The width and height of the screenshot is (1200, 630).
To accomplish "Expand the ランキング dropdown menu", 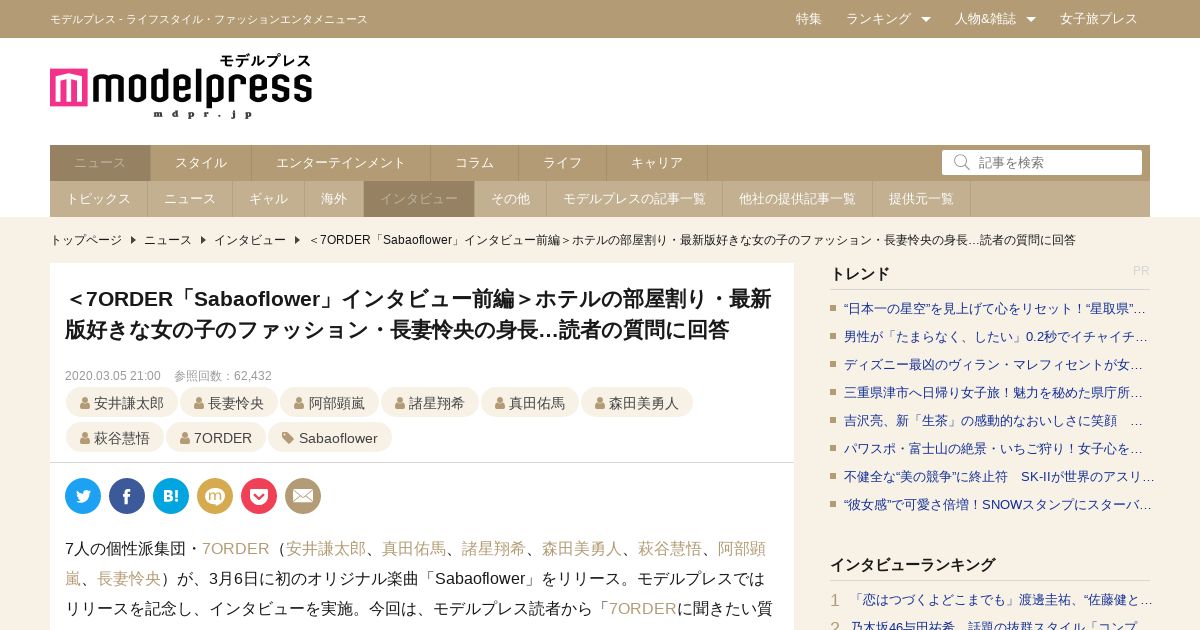I will (888, 19).
